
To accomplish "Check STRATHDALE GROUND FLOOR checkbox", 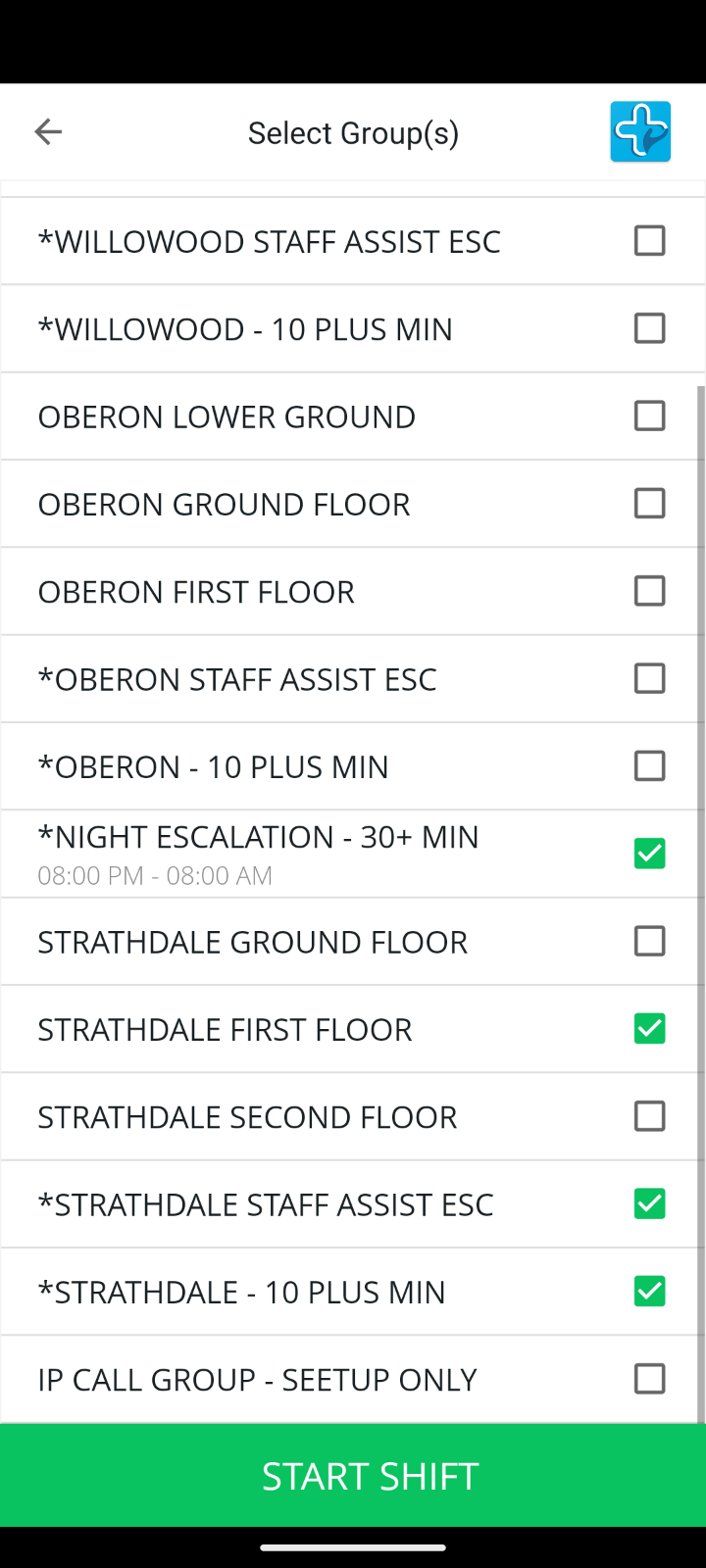I will pyautogui.click(x=649, y=942).
